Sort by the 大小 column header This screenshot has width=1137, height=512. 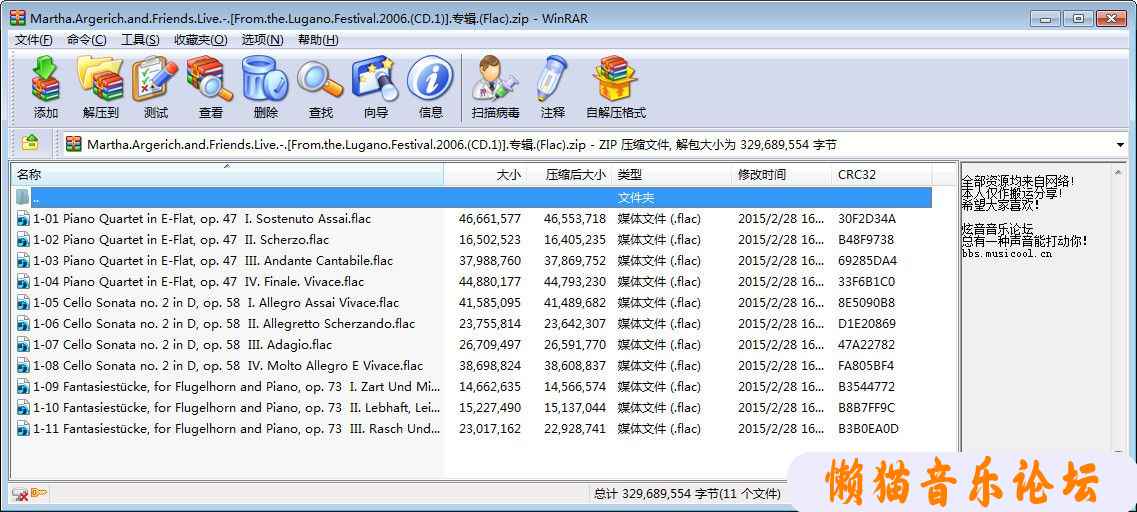coord(485,175)
